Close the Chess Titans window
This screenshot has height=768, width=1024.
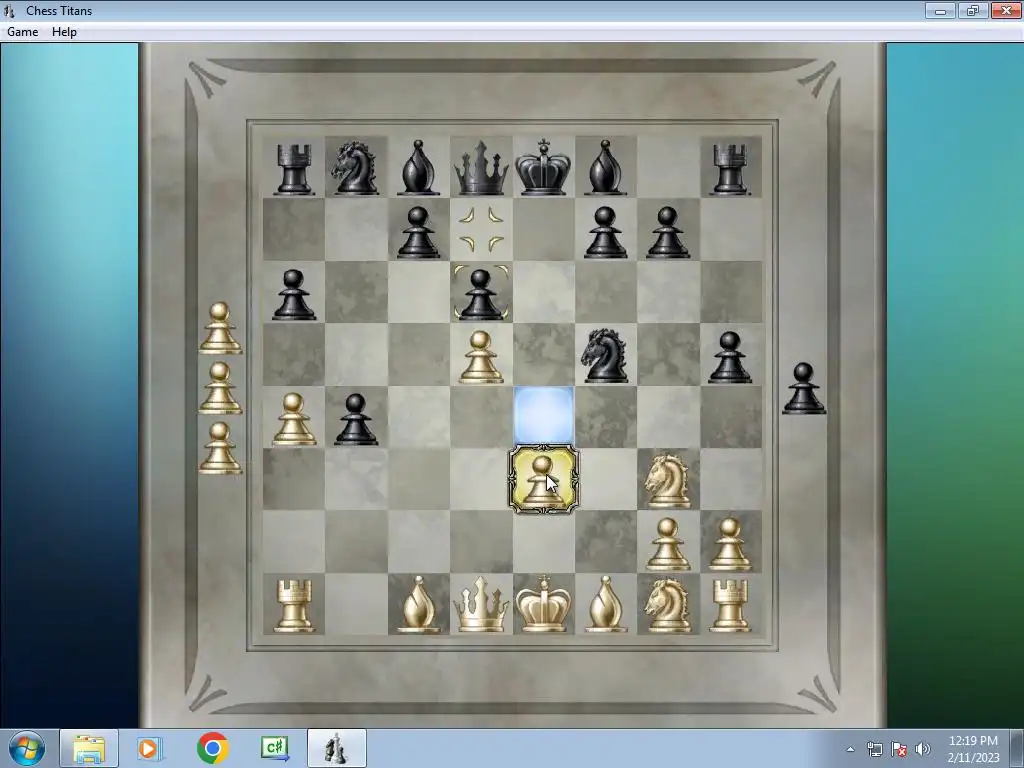pyautogui.click(x=1006, y=10)
